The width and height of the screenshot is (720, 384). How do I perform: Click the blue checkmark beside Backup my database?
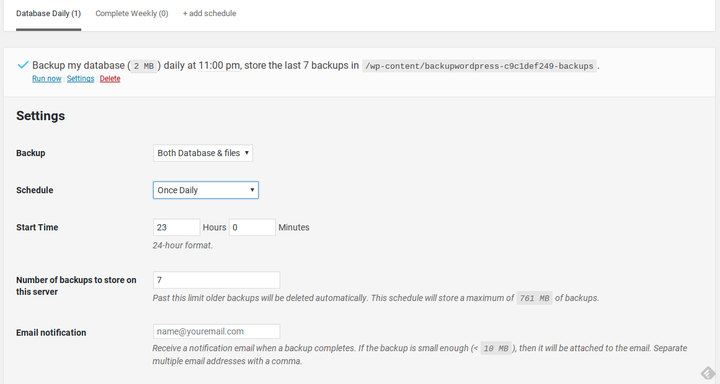(x=23, y=65)
